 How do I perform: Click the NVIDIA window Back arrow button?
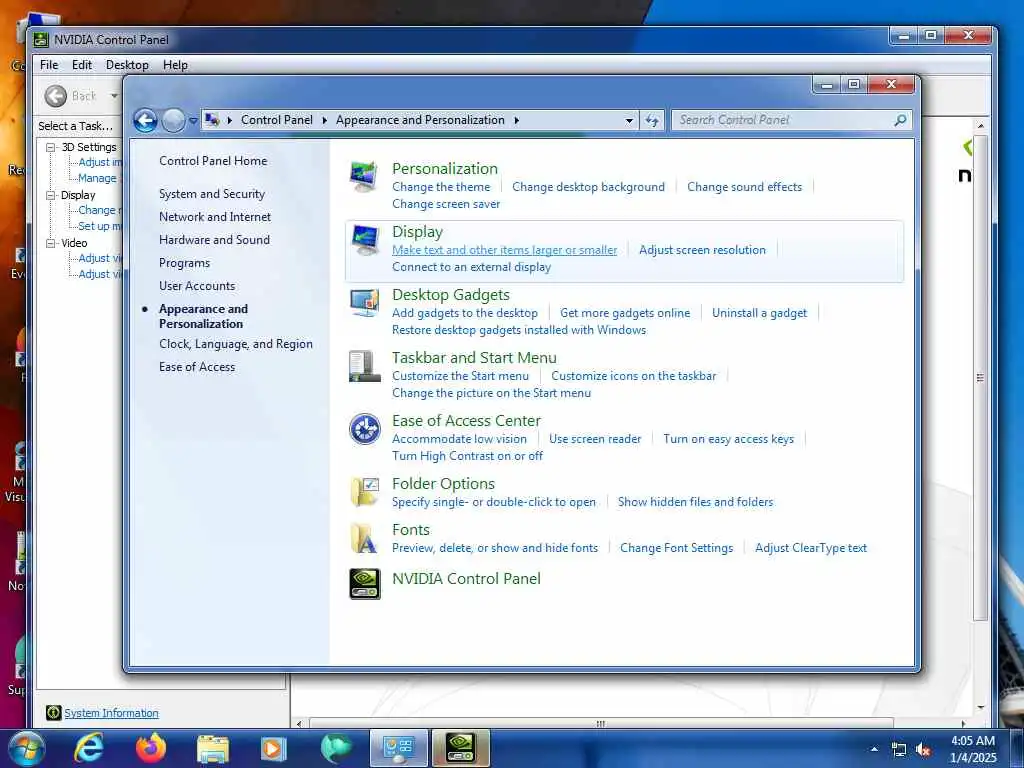point(56,96)
